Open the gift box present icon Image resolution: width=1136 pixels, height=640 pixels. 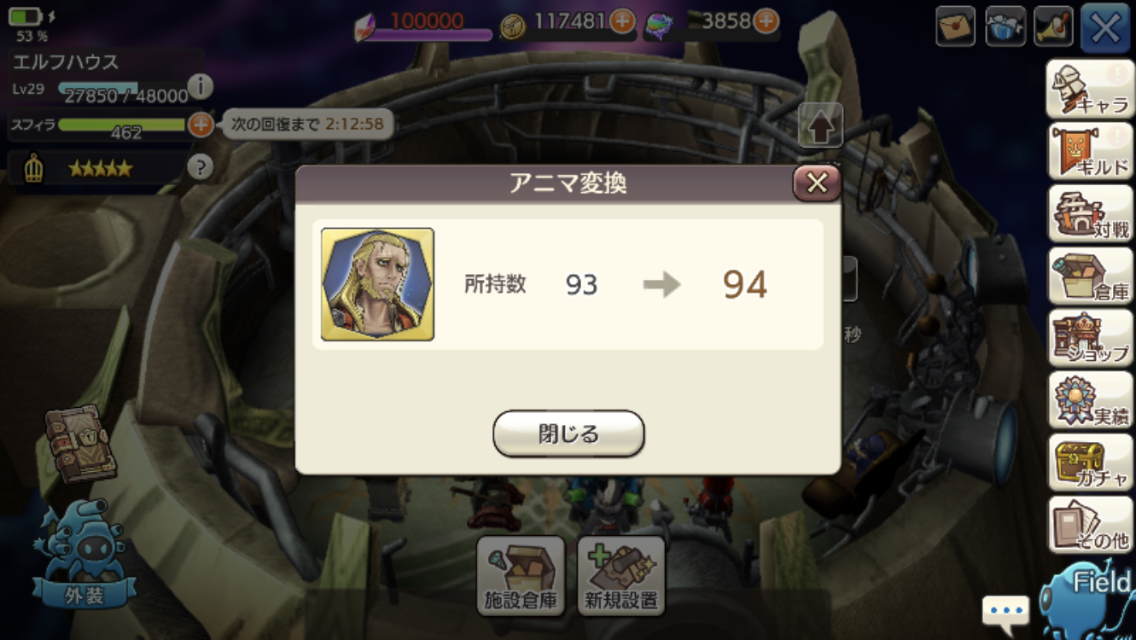point(1005,26)
